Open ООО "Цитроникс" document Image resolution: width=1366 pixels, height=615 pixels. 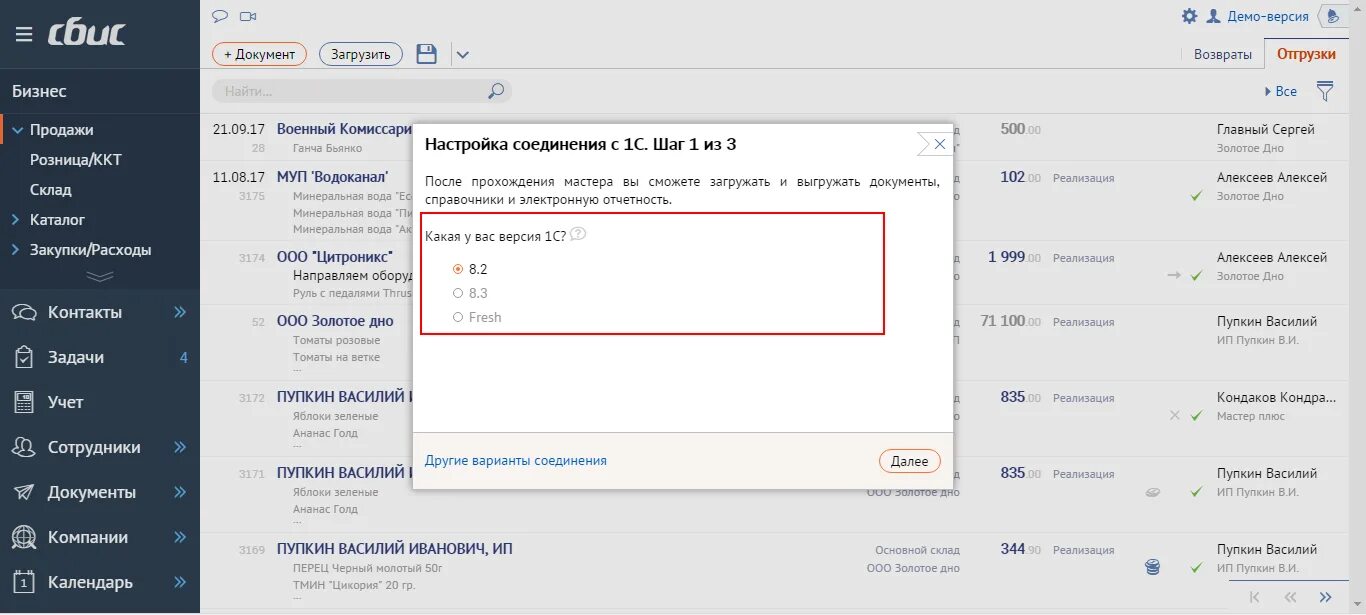click(335, 257)
